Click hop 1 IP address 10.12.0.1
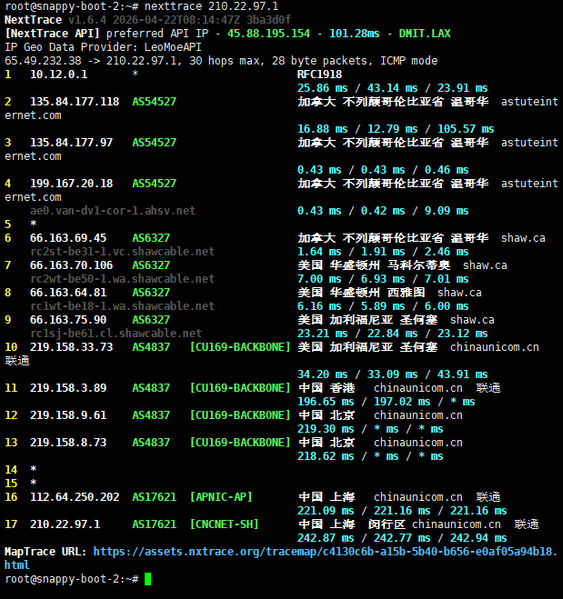Viewport: 563px width, 599px height. tap(59, 74)
